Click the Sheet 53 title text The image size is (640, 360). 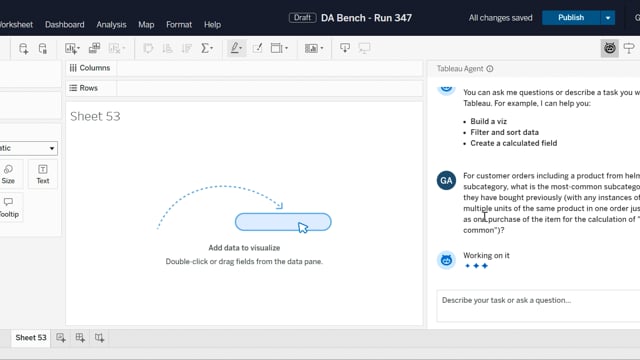(95, 116)
